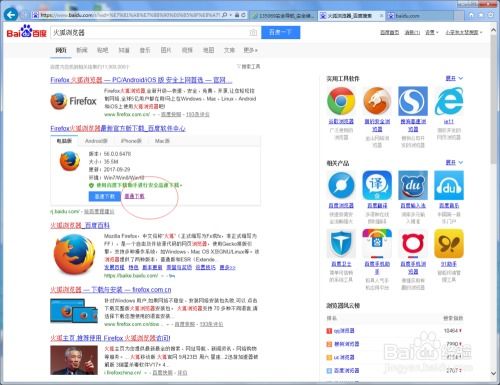
Task: Click the address bar search magnifier icon
Action: (225, 15)
